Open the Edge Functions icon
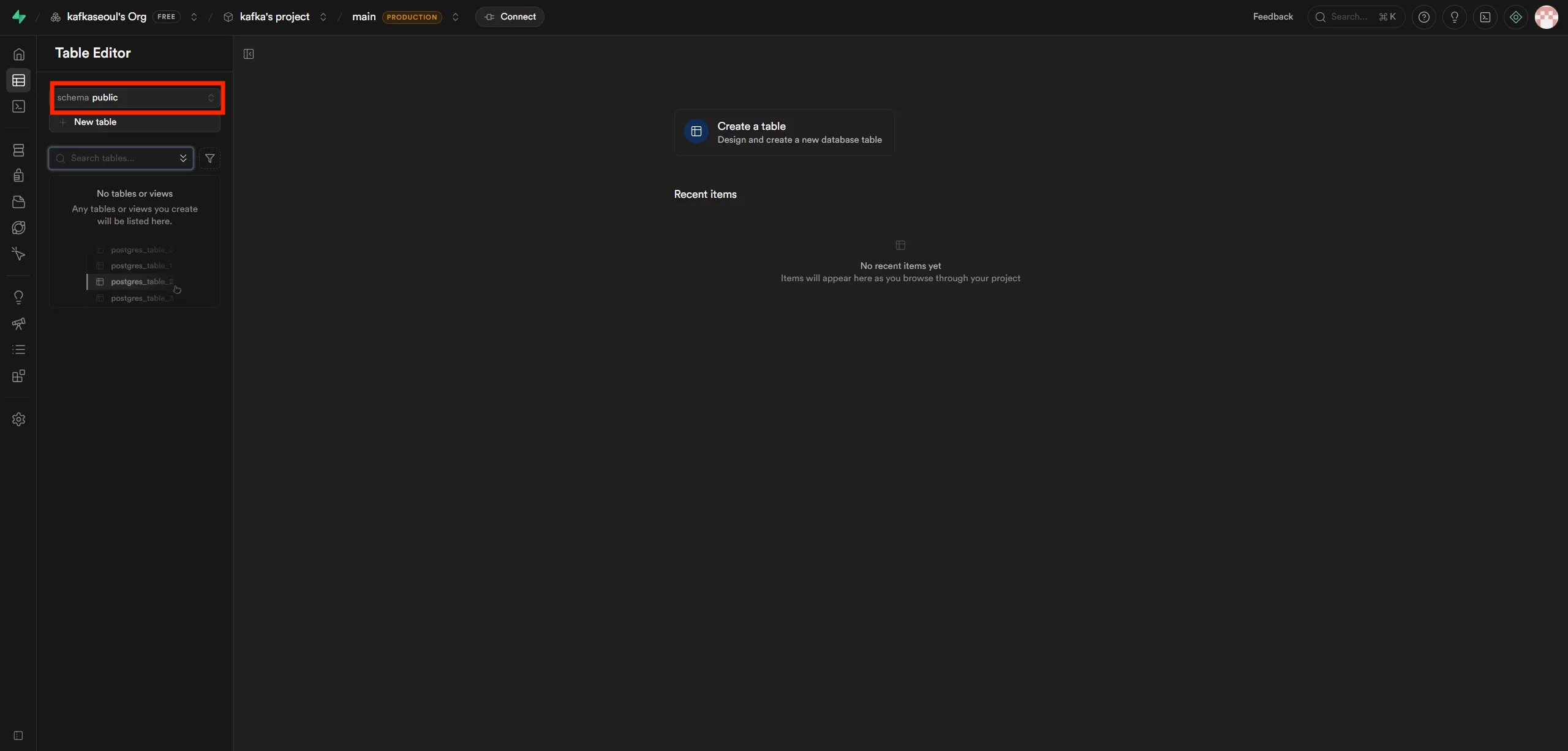 point(18,228)
